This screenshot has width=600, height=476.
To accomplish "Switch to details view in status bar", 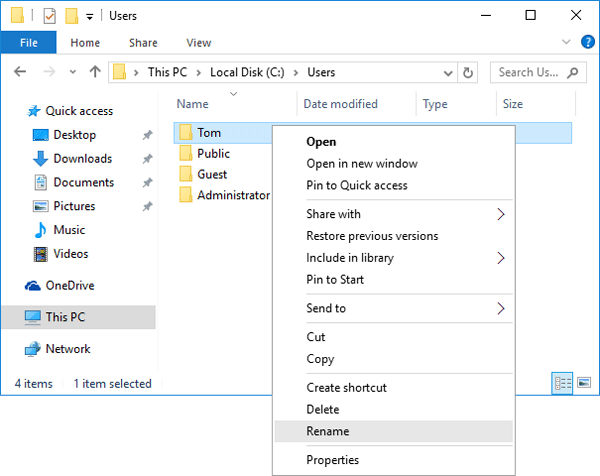I will point(562,383).
